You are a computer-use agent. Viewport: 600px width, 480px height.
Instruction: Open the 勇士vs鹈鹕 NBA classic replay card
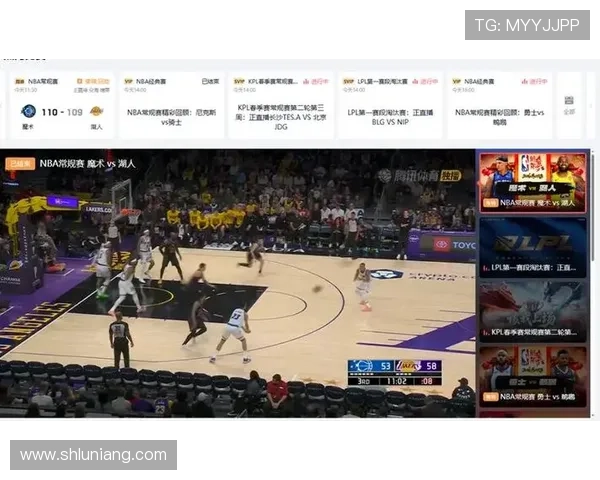point(500,105)
